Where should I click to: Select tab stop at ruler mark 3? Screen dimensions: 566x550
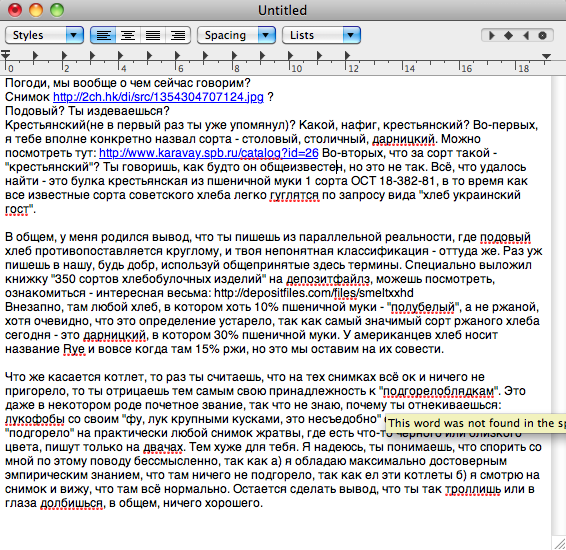coord(92,56)
